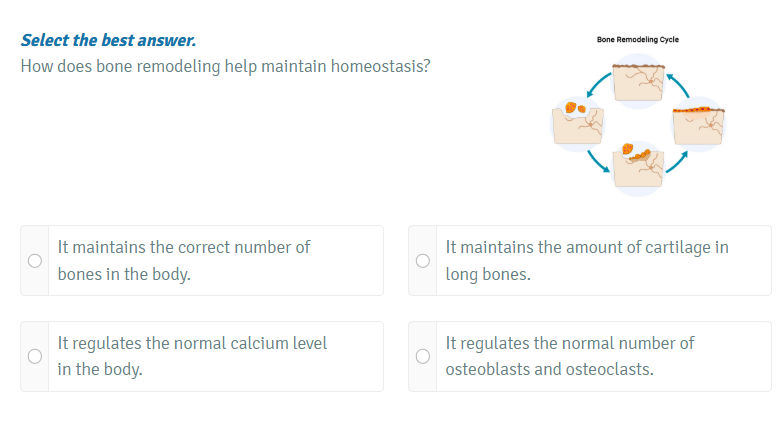Click the 'Select the best answer.' heading

pos(108,41)
